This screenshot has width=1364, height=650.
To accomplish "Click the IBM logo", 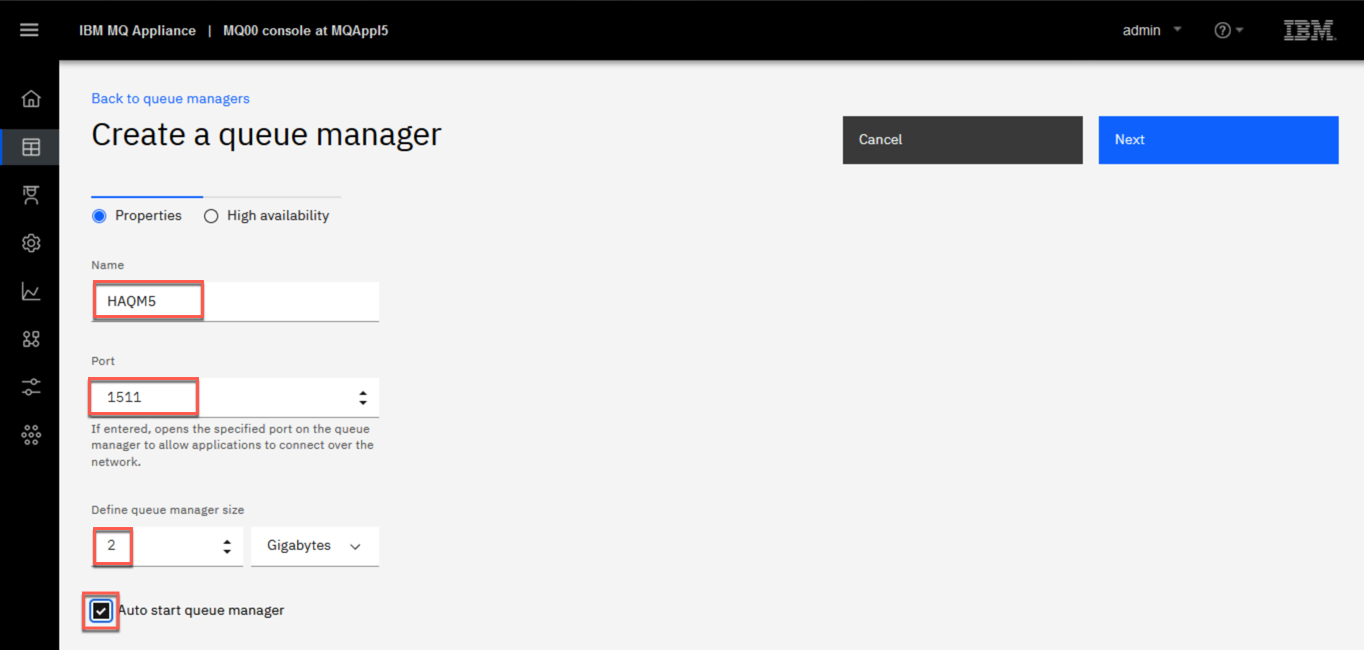I will [x=1309, y=30].
